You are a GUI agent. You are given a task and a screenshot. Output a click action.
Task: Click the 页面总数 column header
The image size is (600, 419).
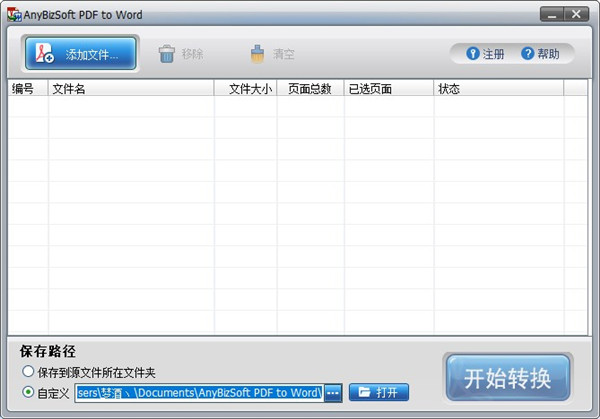[310, 89]
